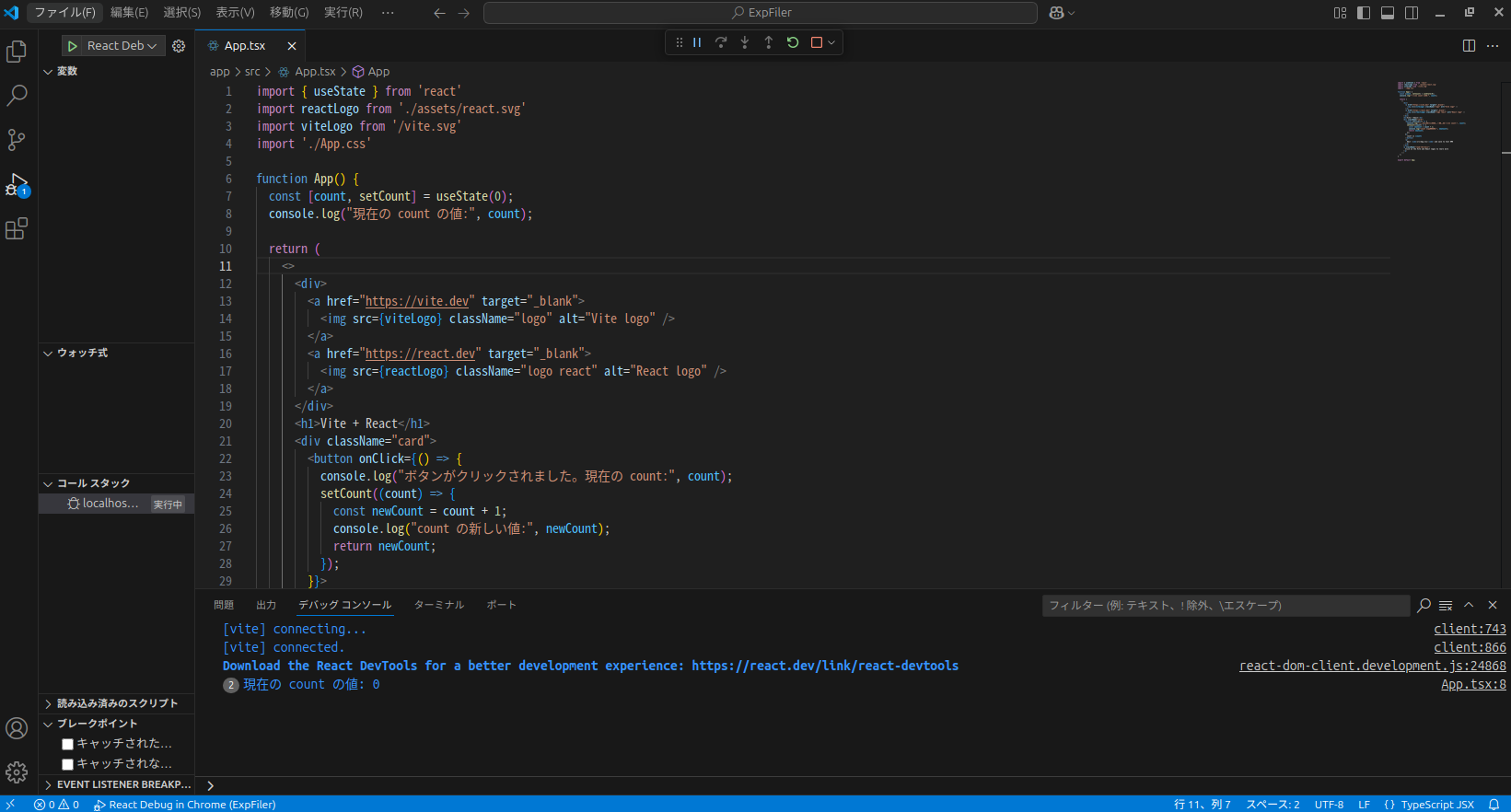Viewport: 1511px width, 812px height.
Task: Pause the debug session
Action: coord(697,43)
